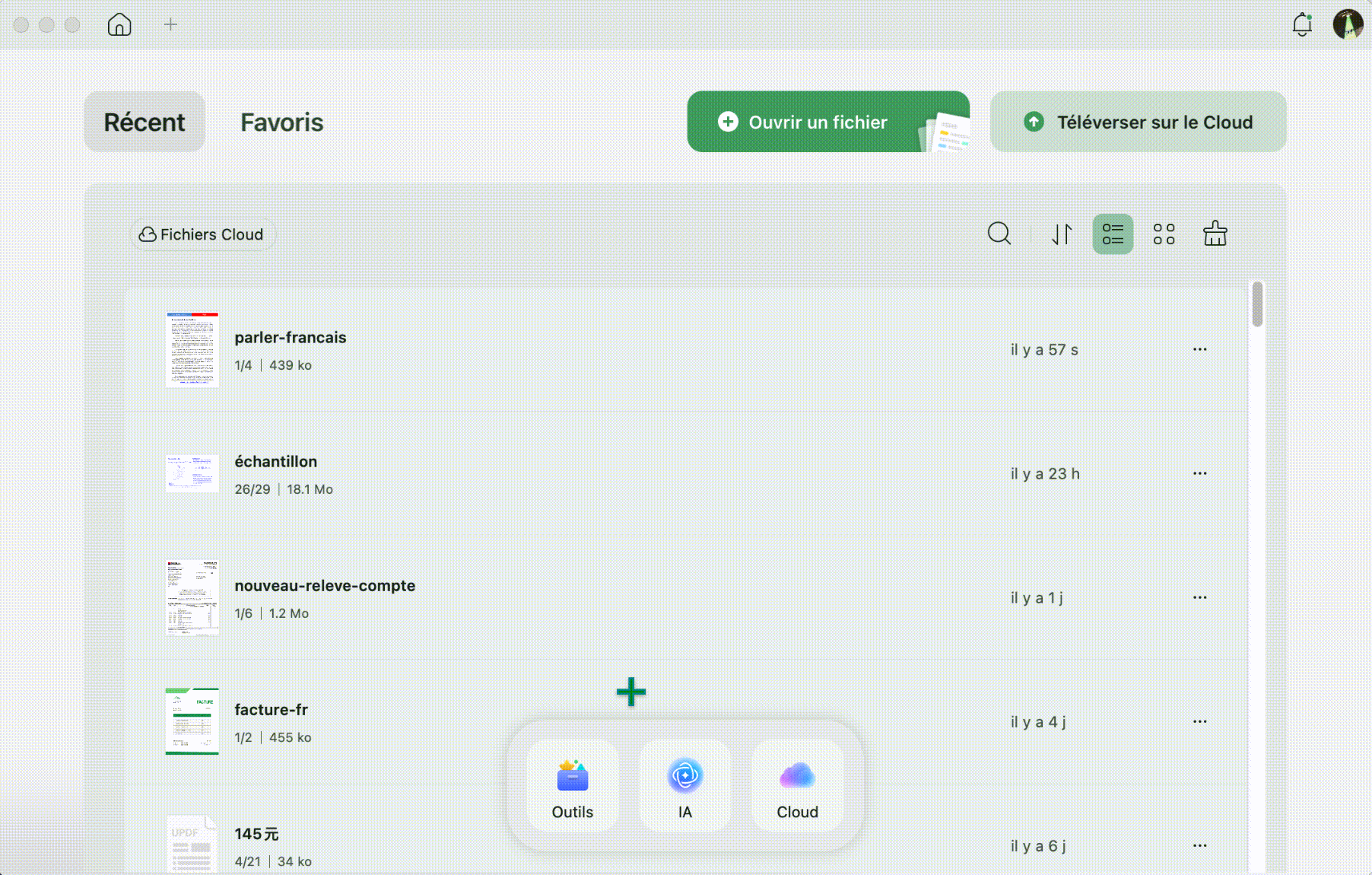Click 'il y a 23 h' timestamp
1372x875 pixels.
click(1045, 473)
